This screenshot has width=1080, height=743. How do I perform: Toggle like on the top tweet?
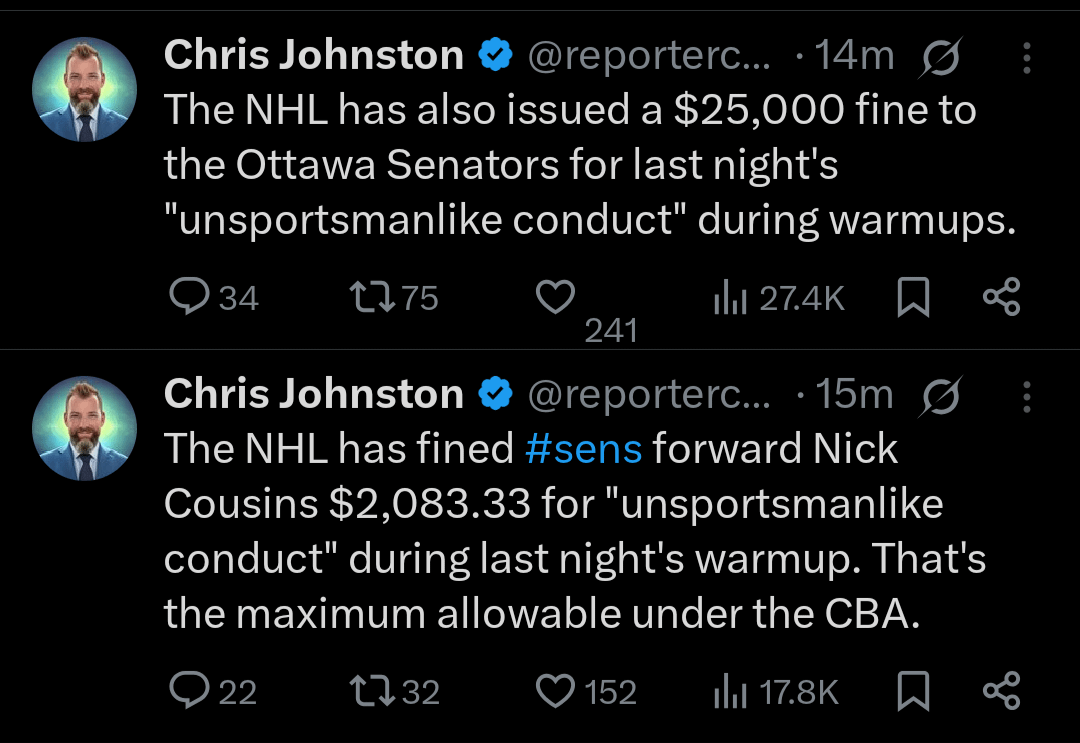556,297
